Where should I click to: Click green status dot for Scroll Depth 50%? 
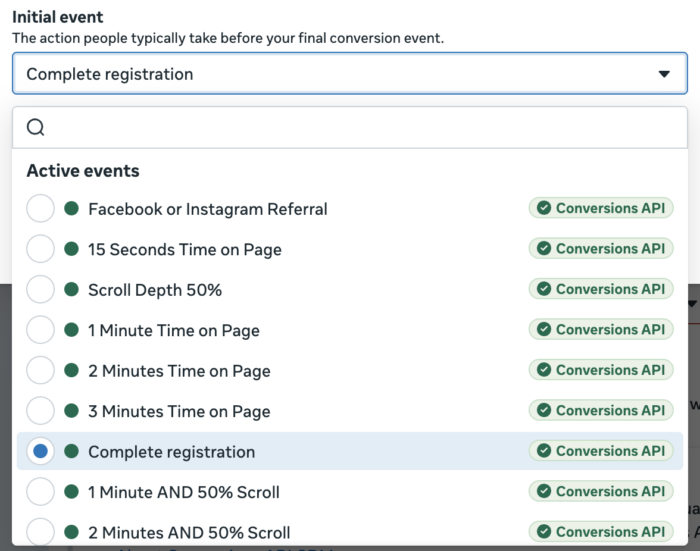pyautogui.click(x=71, y=289)
